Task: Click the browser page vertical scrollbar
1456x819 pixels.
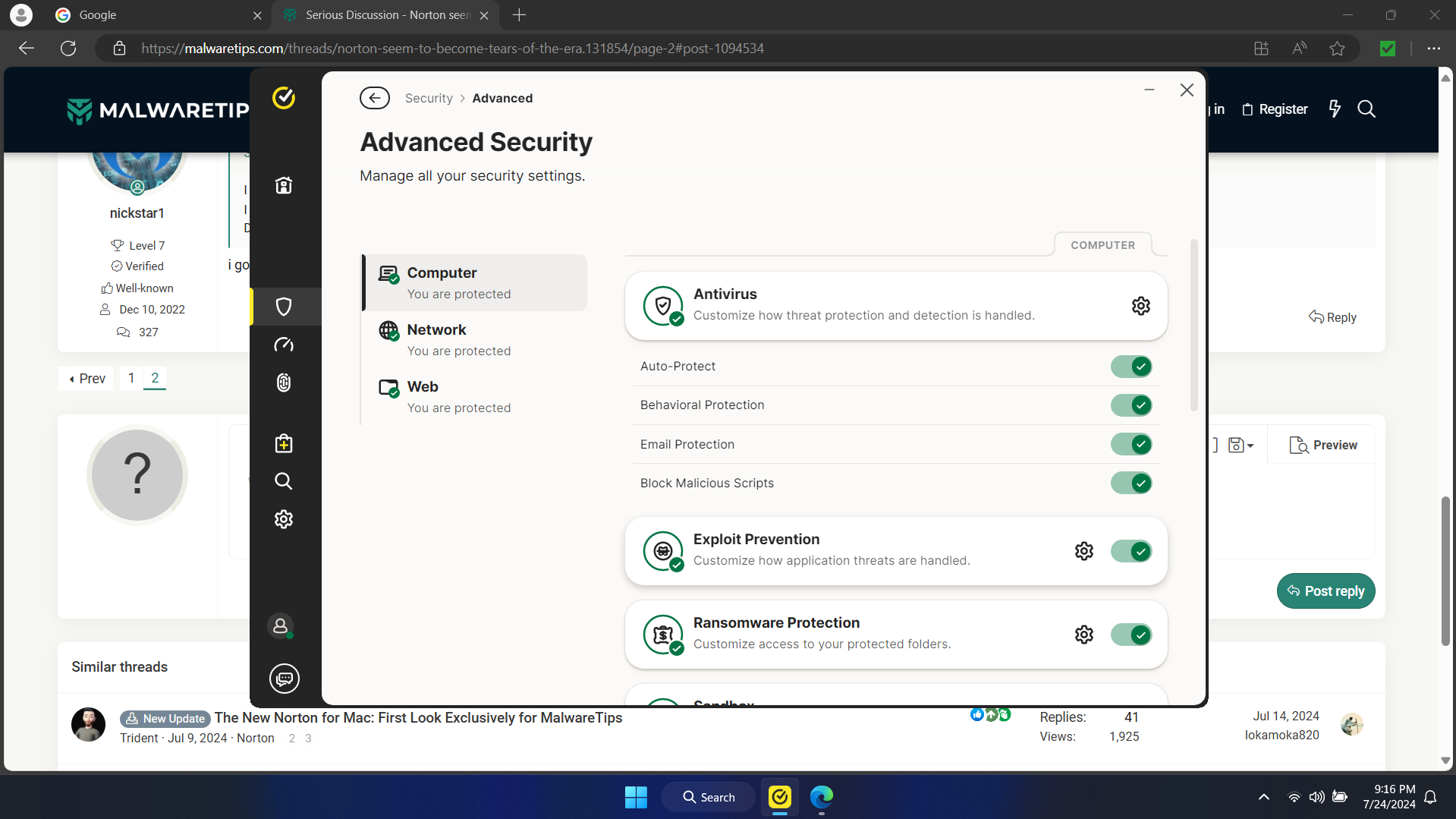Action: pyautogui.click(x=1445, y=572)
